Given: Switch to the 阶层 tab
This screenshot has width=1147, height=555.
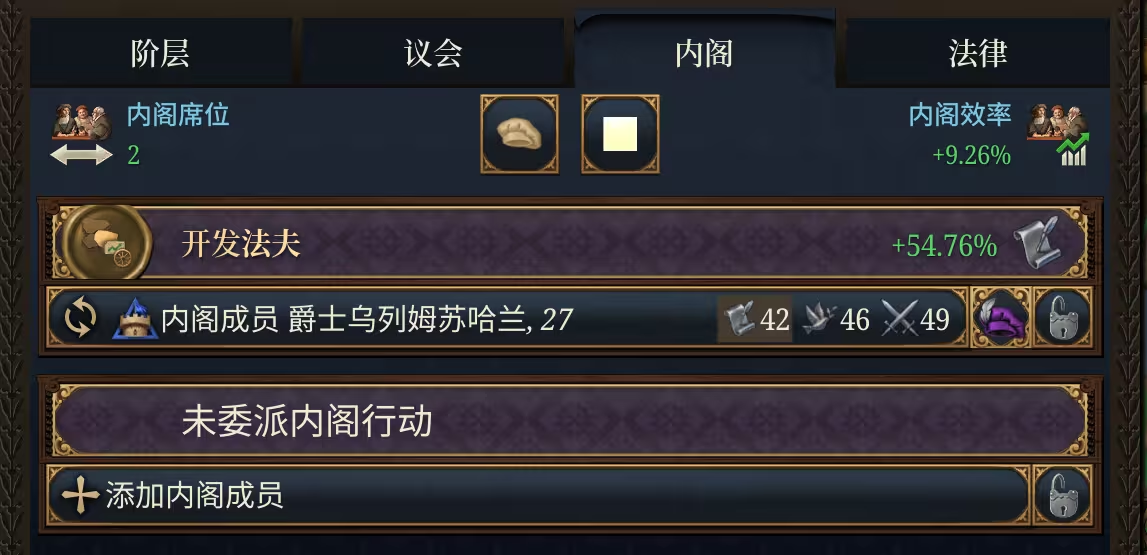Looking at the screenshot, I should [x=160, y=53].
